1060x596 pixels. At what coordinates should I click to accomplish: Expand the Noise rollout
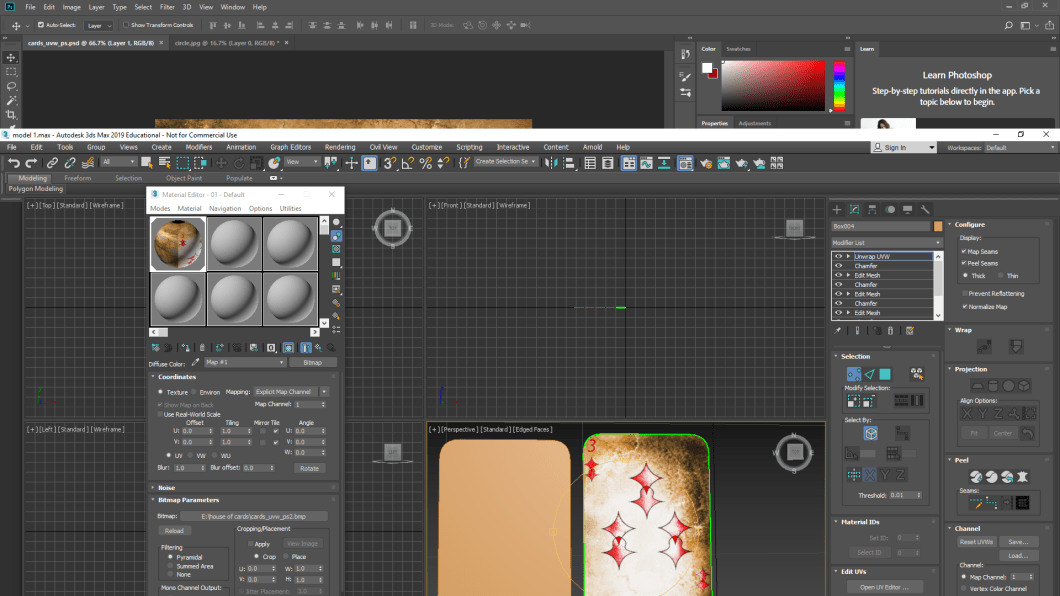pos(166,487)
